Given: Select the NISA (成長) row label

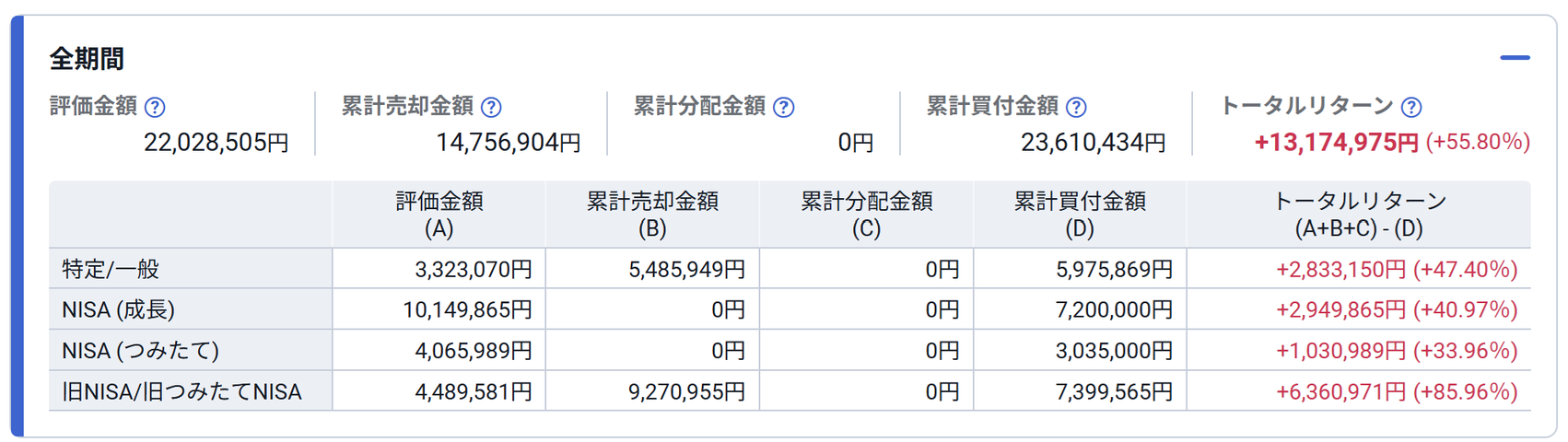Looking at the screenshot, I should [x=118, y=310].
